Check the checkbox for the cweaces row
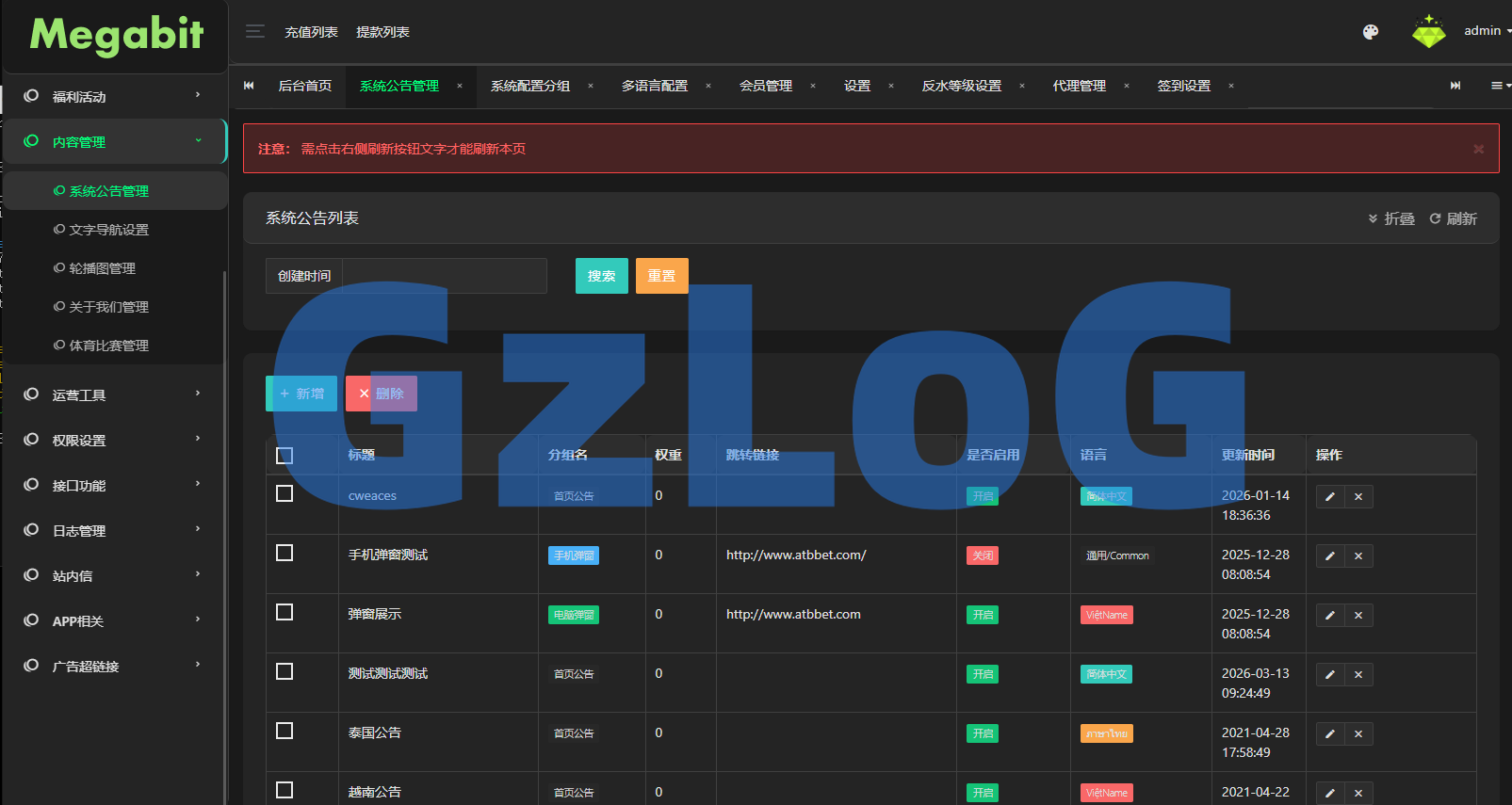The image size is (1512, 805). [285, 494]
